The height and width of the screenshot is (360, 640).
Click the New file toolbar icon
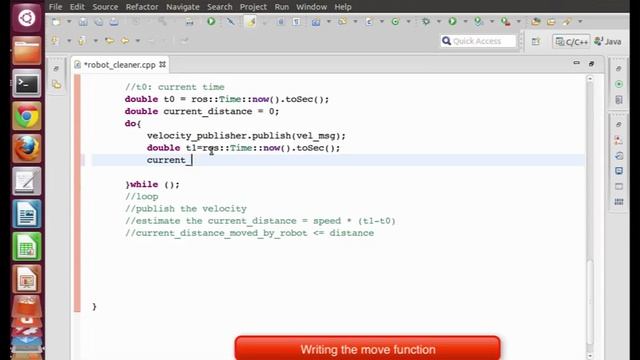click(56, 22)
